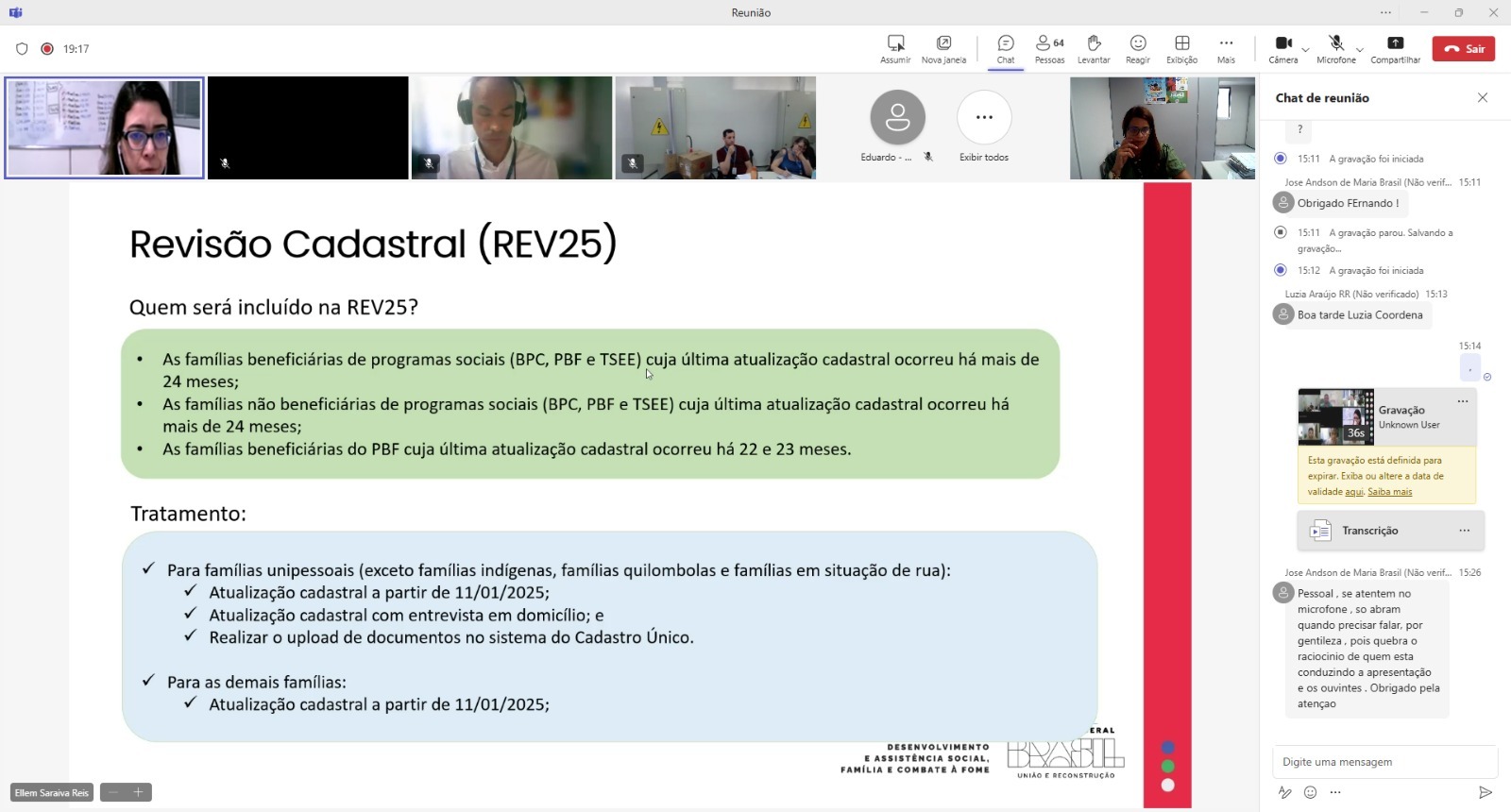1511x812 pixels.
Task: Toggle the Câmera on or off
Action: pos(1282,43)
